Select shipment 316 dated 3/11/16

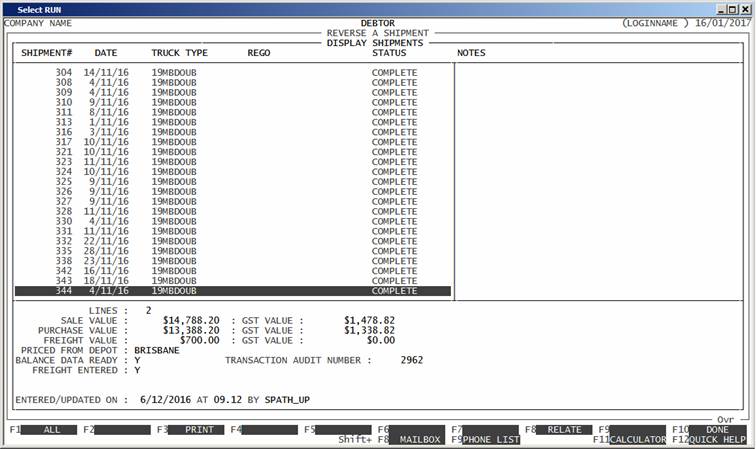233,132
